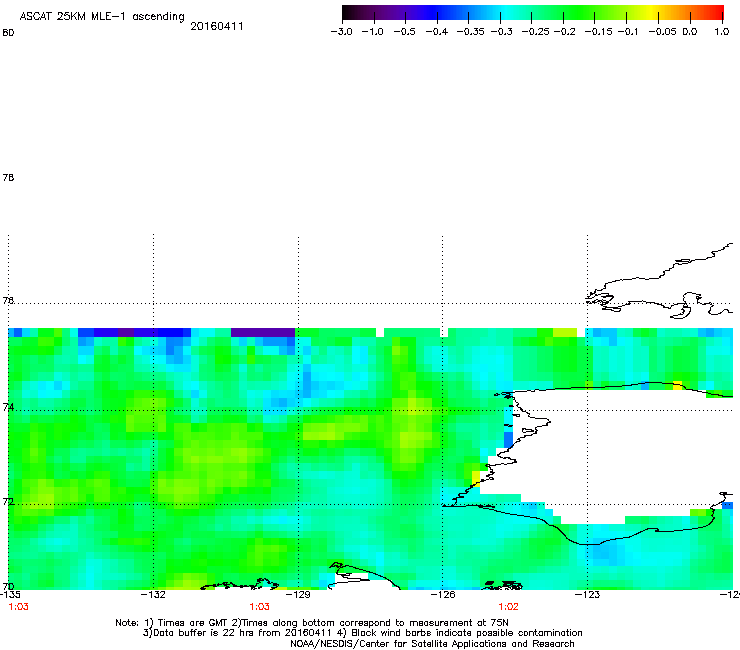Click the longitude label -123
The height and width of the screenshot is (650, 740).
pos(587,595)
